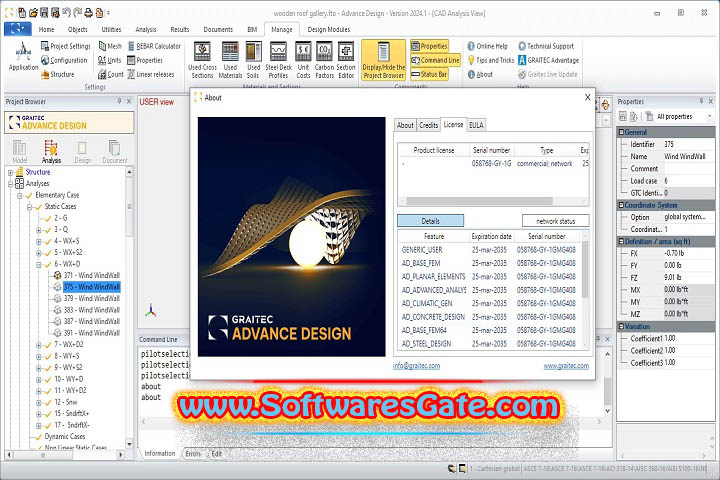Click the Name property value field
This screenshot has height=480, width=720.
coord(688,157)
